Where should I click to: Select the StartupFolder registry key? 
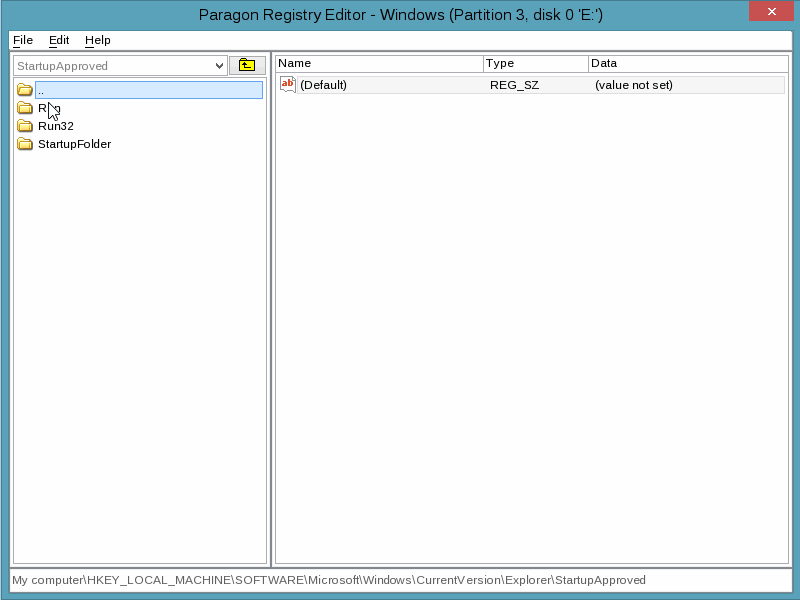[x=74, y=144]
